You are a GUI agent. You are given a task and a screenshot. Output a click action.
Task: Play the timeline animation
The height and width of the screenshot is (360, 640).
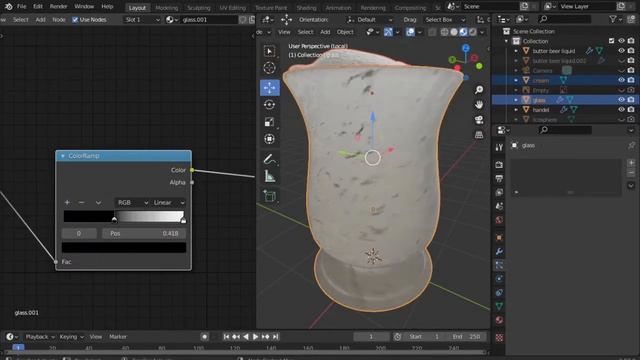coord(256,337)
